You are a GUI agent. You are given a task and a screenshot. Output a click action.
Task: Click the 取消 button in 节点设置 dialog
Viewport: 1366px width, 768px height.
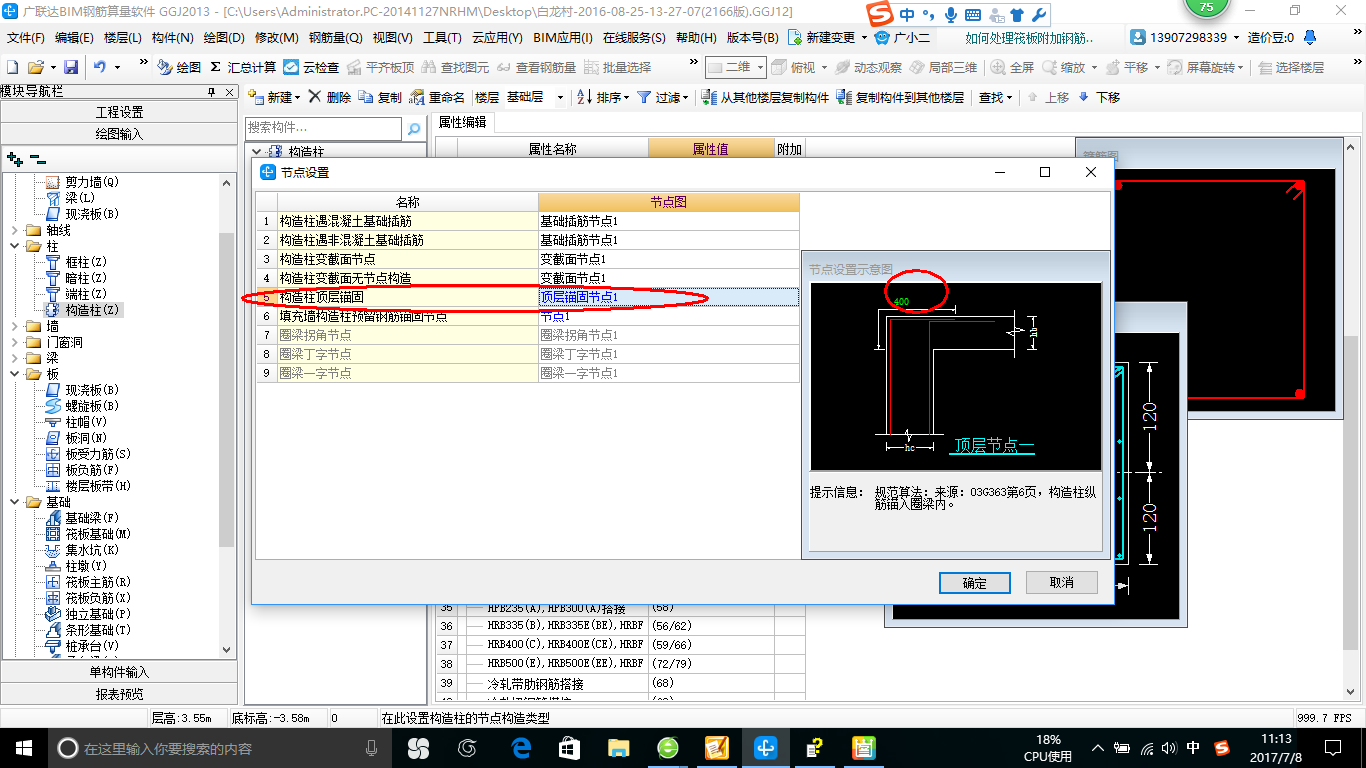(1062, 582)
